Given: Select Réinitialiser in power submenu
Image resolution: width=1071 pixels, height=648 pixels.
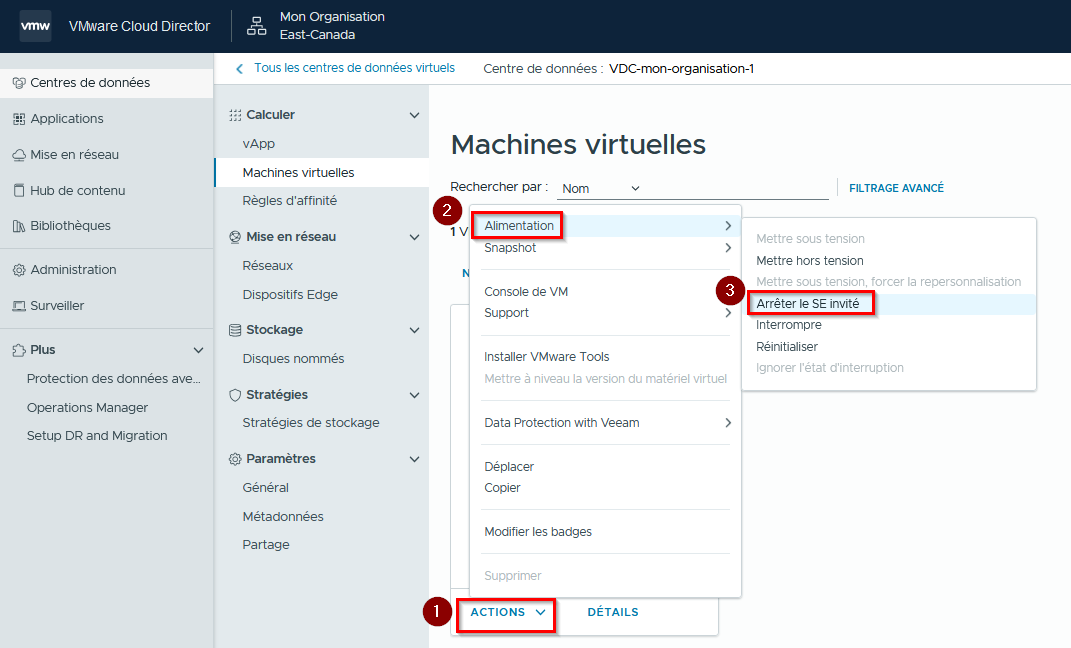Looking at the screenshot, I should 786,347.
